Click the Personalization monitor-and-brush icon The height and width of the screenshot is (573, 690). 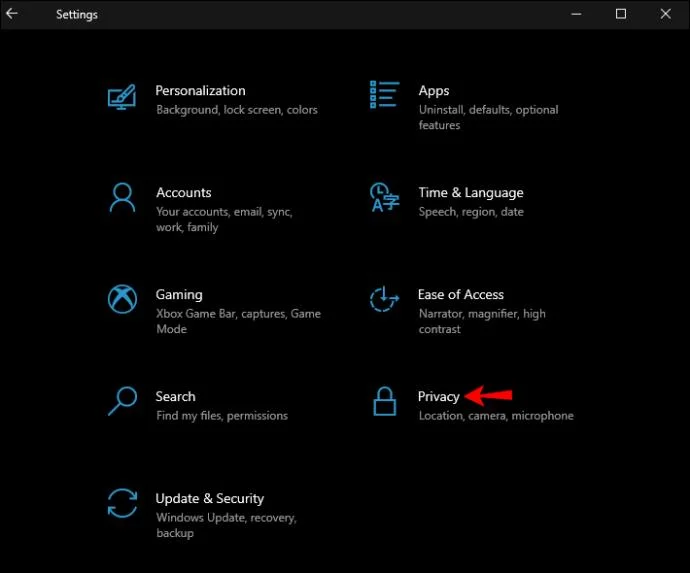122,97
